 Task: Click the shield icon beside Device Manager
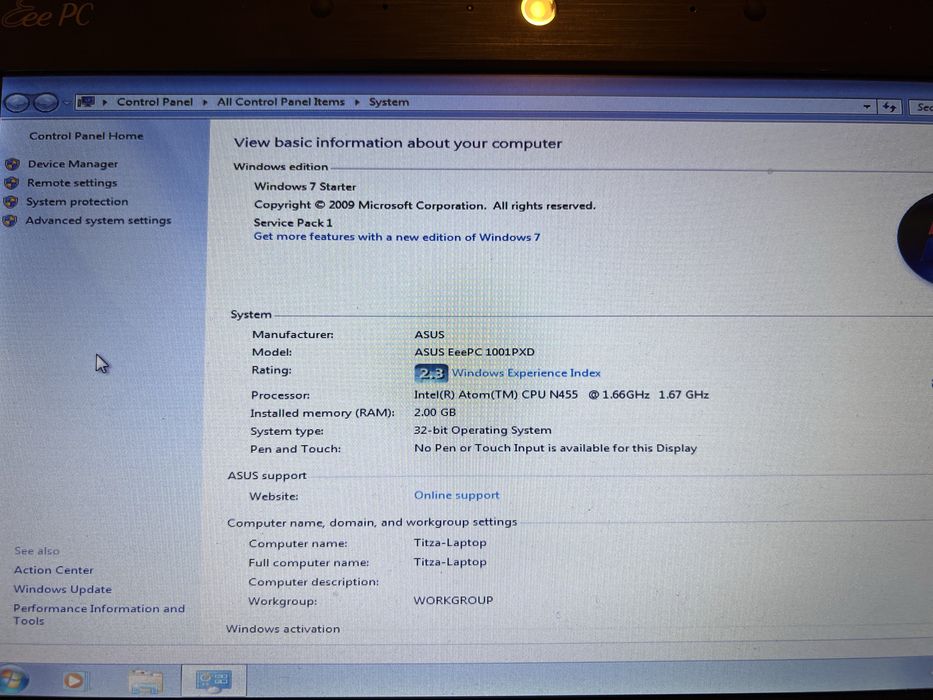12,164
